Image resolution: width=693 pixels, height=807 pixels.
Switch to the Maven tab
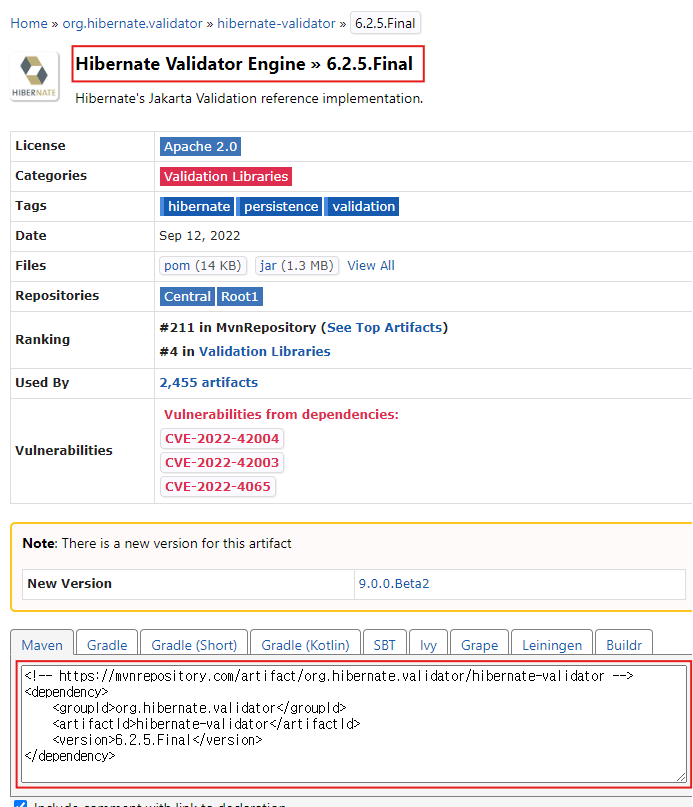[x=42, y=644]
